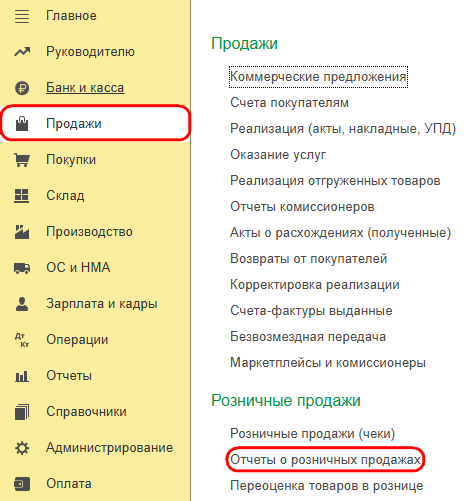Open Реализация (акты, накладные, УПД)
Screen dimensions: 466x501
[343, 129]
